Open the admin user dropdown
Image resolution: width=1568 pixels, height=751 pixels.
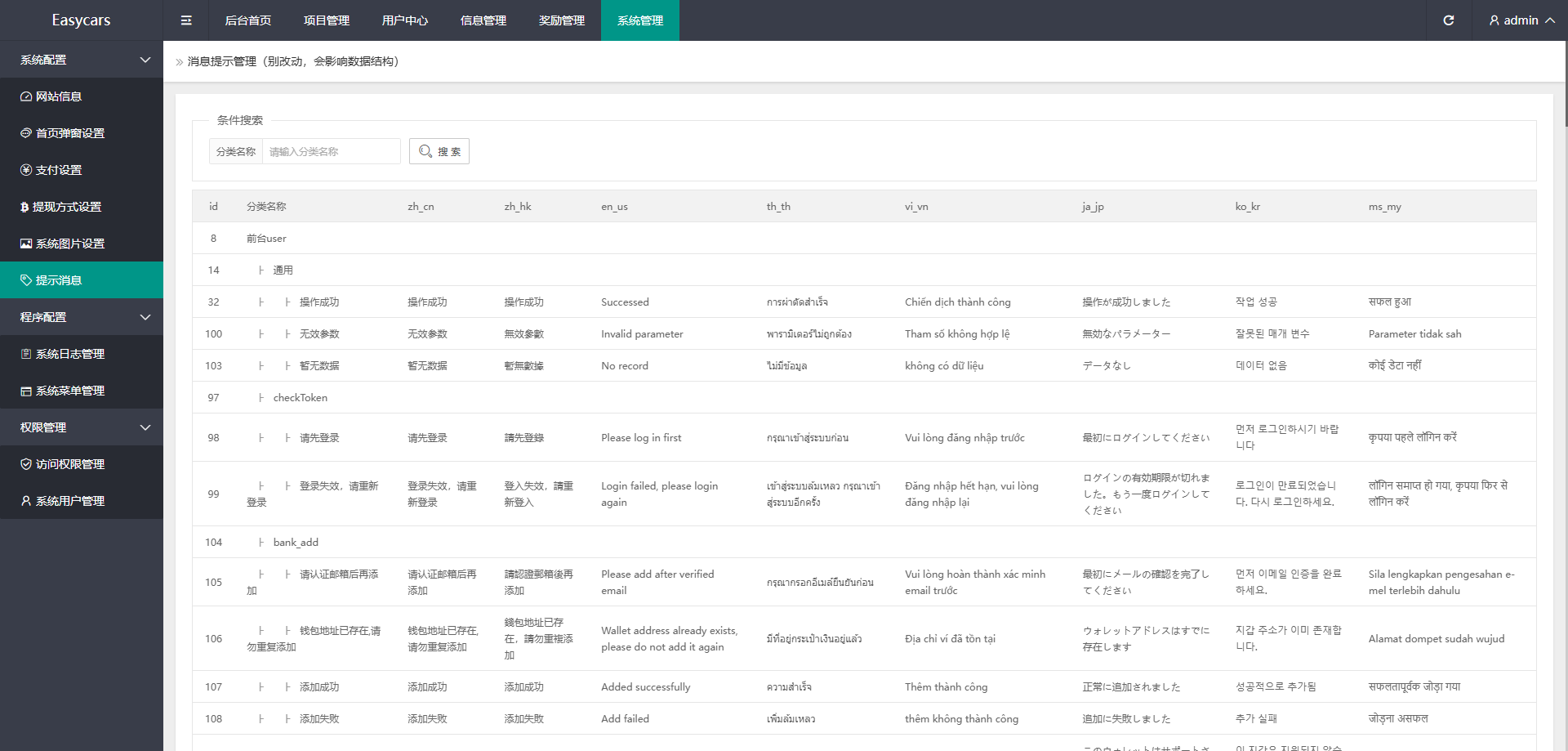[1521, 20]
